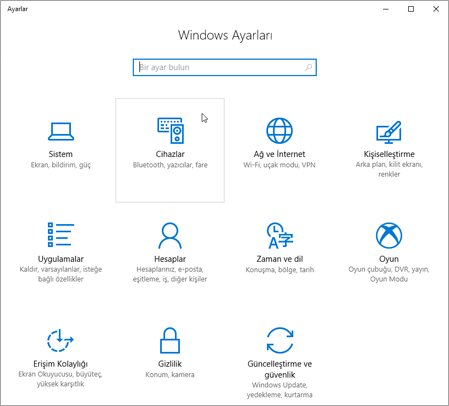Click 'Wi-Fi, uçak modu, VPN' description
The height and width of the screenshot is (406, 449).
point(279,165)
